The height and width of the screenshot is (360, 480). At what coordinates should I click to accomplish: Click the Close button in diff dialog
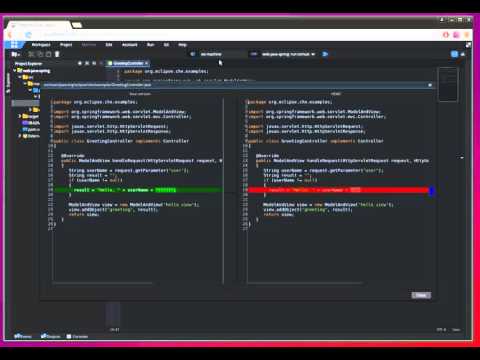click(421, 295)
